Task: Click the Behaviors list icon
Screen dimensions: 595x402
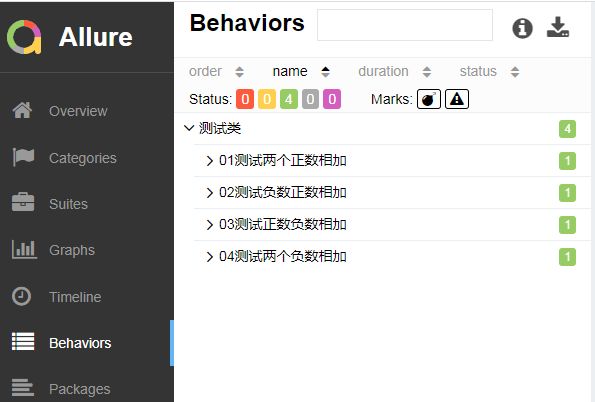Action: coord(23,341)
